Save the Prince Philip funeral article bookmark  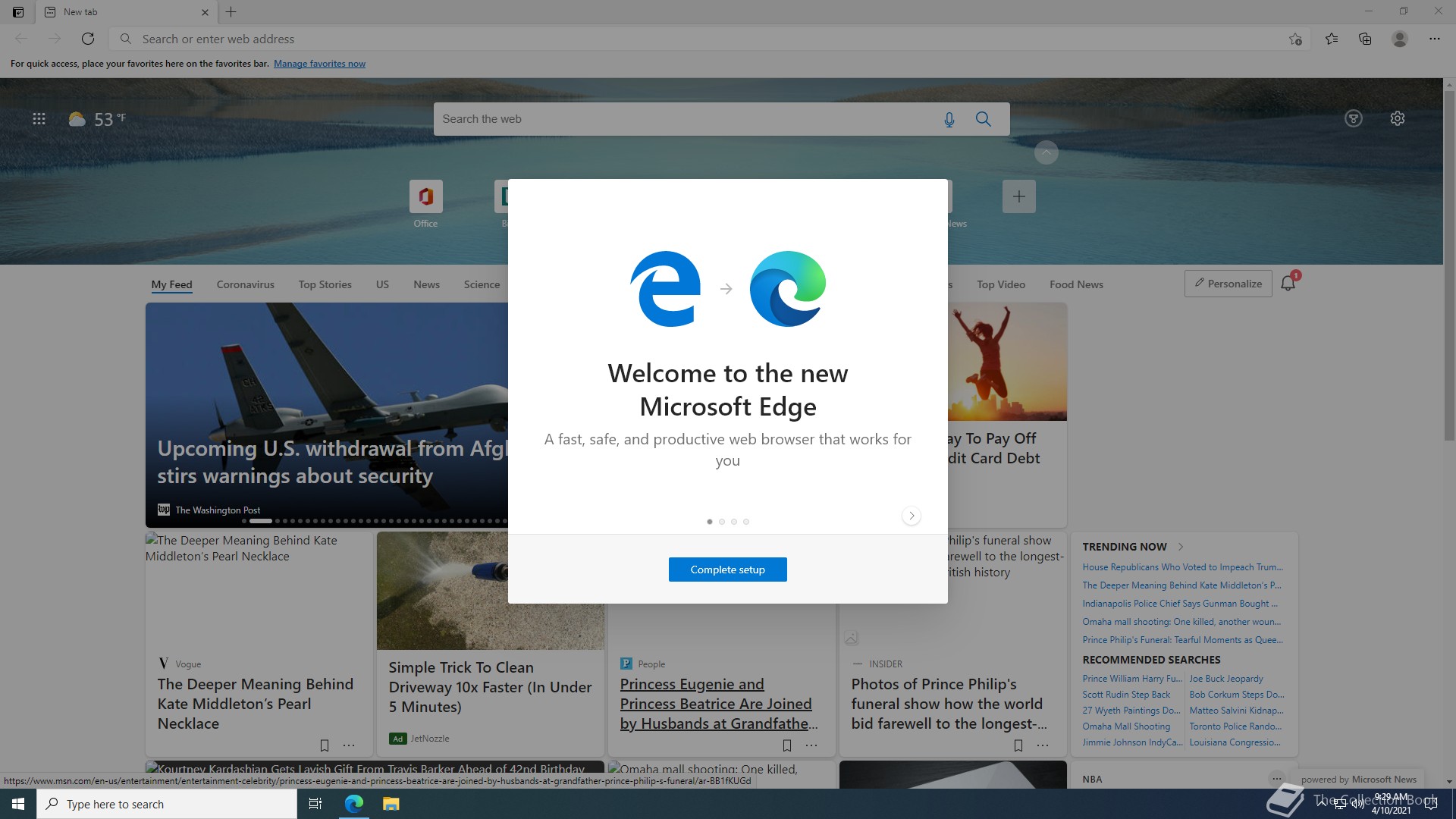[1018, 745]
